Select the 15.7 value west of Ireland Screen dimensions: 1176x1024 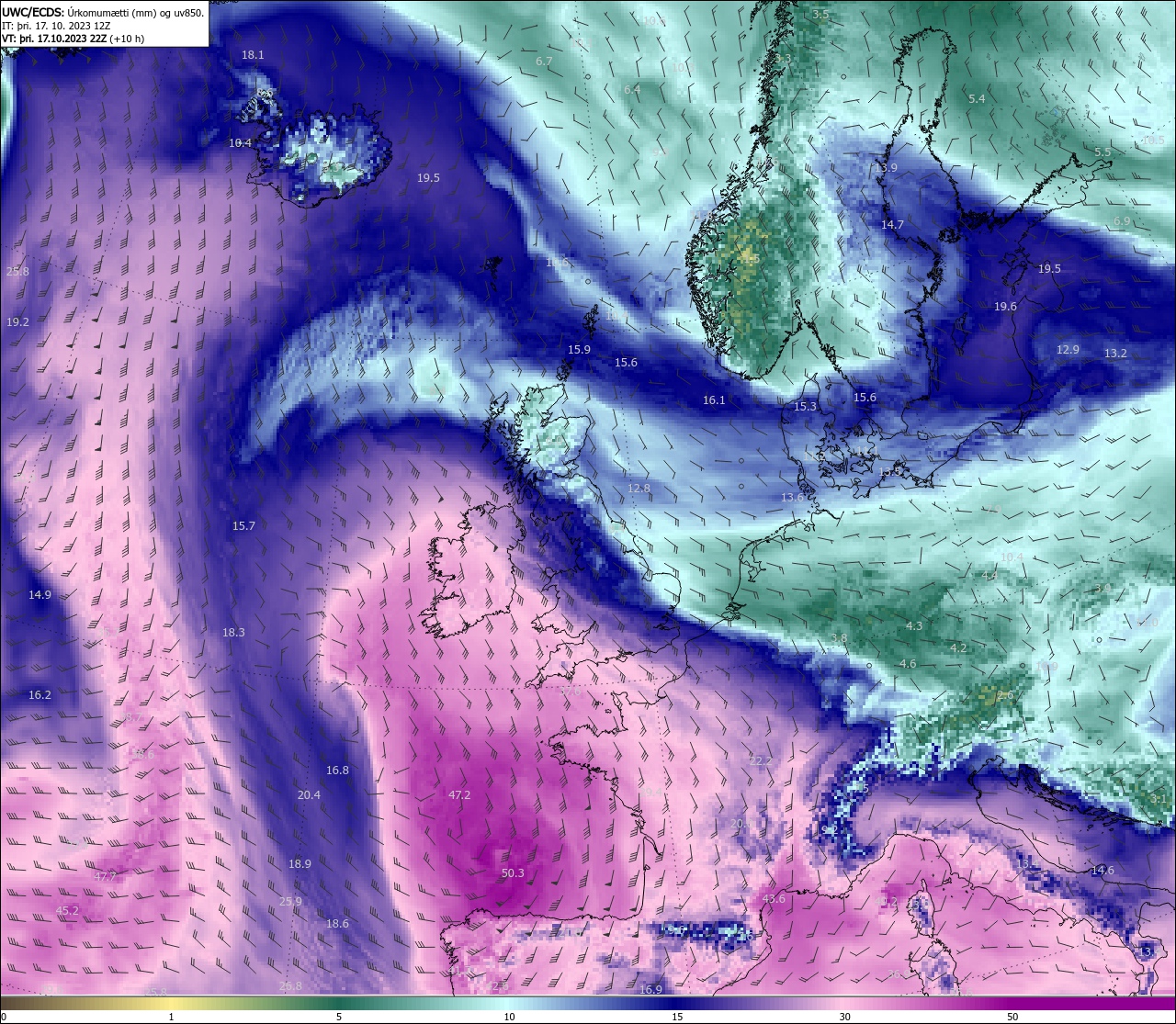(243, 526)
